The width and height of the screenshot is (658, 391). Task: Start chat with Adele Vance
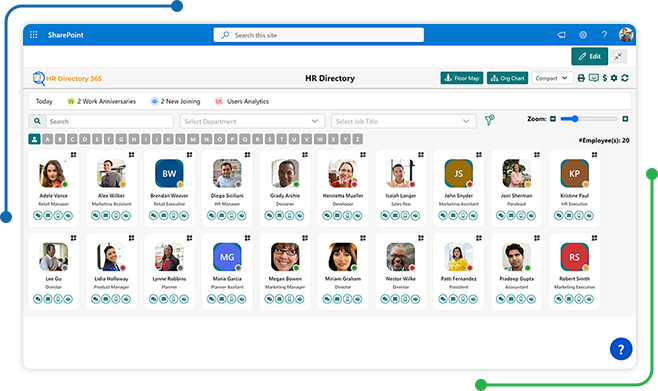point(38,216)
